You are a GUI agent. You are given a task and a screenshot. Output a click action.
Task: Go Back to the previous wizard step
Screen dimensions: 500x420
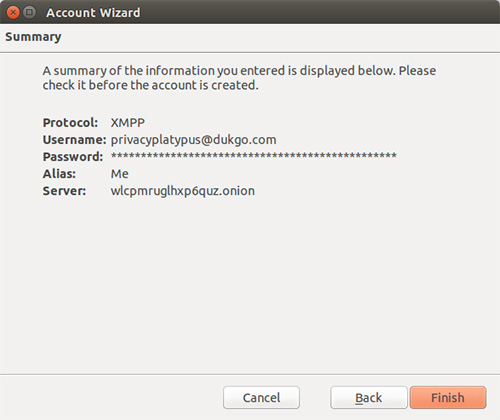pyautogui.click(x=369, y=397)
